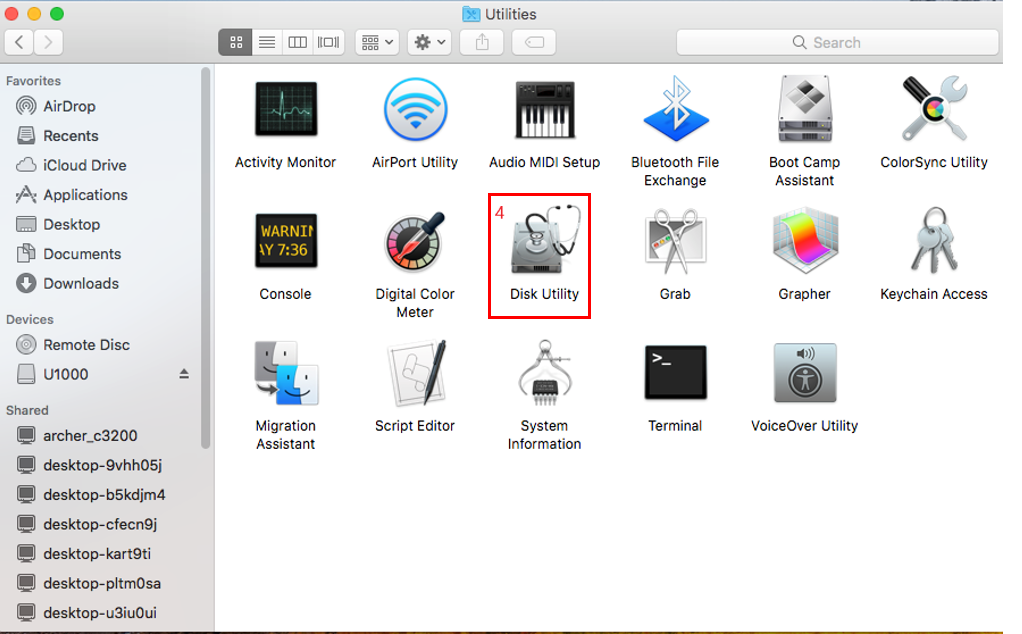Click the Share toolbar button
The width and height of the screenshot is (1022, 634).
pos(483,42)
